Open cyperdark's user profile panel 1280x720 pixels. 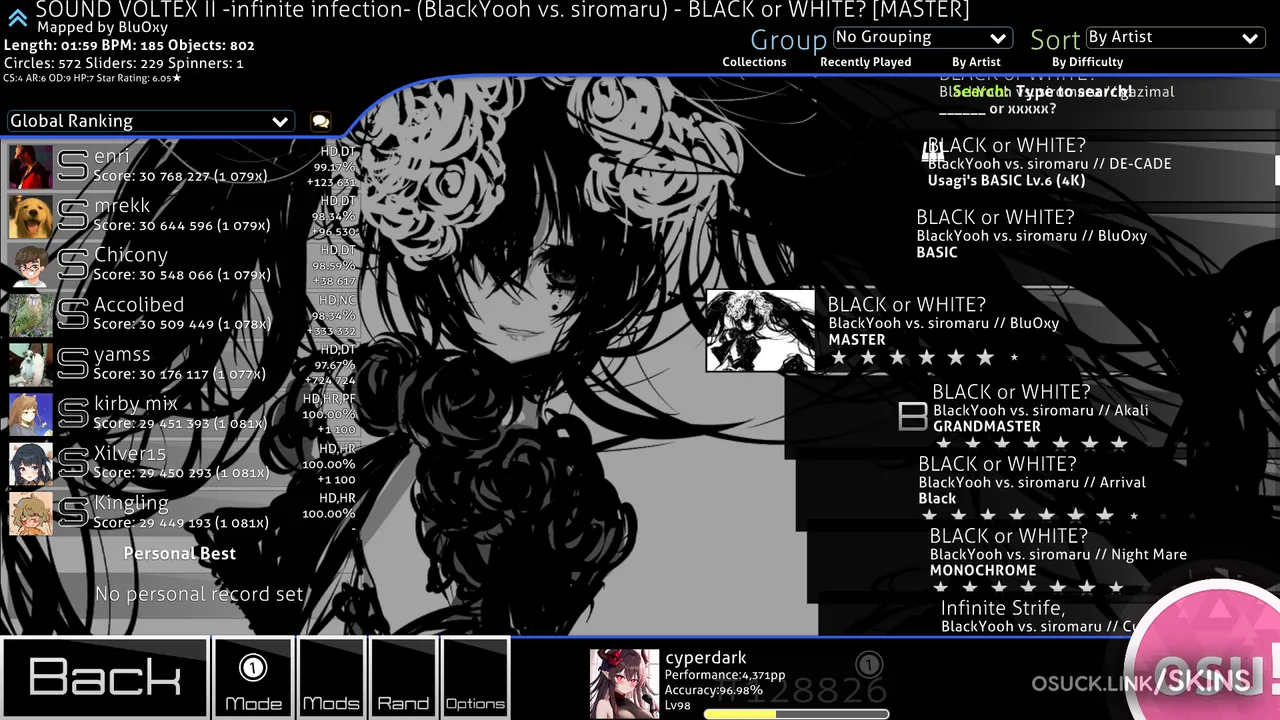tap(740, 684)
